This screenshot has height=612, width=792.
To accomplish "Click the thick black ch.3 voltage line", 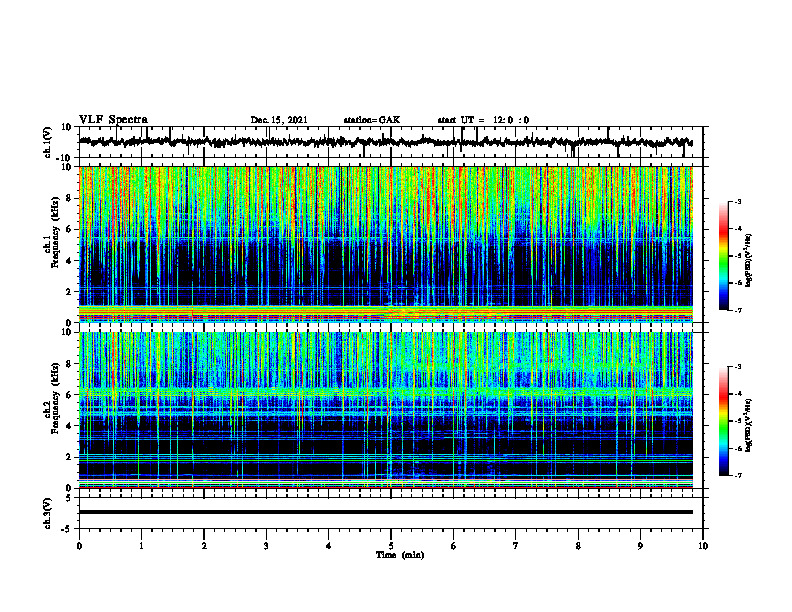I will coord(386,512).
